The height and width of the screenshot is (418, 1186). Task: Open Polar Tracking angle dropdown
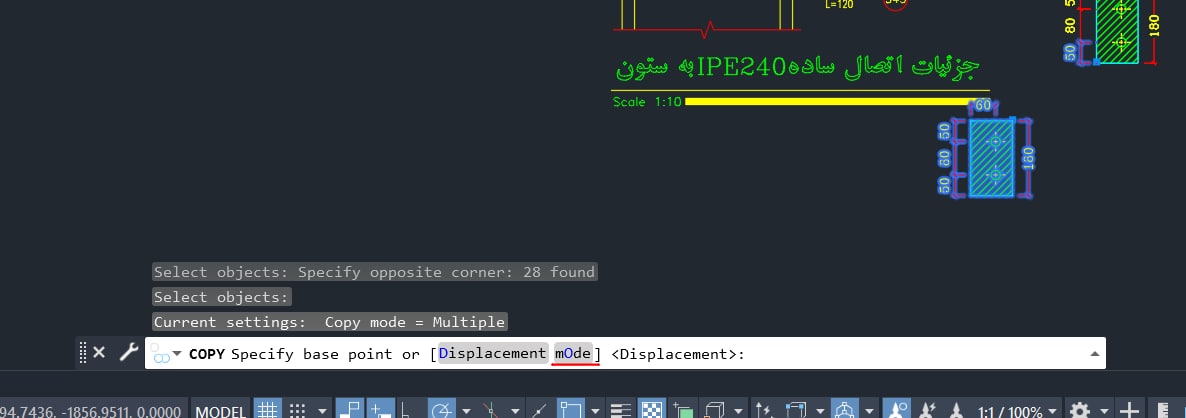click(x=466, y=412)
